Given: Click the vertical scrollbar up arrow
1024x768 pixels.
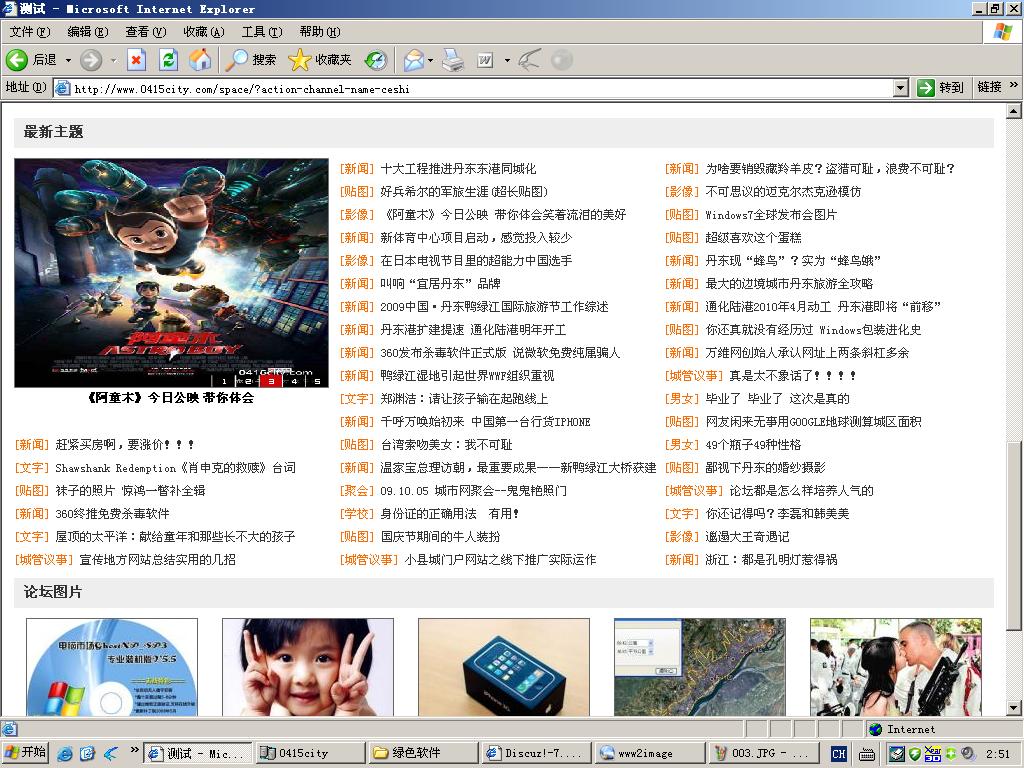Looking at the screenshot, I should tap(1013, 111).
